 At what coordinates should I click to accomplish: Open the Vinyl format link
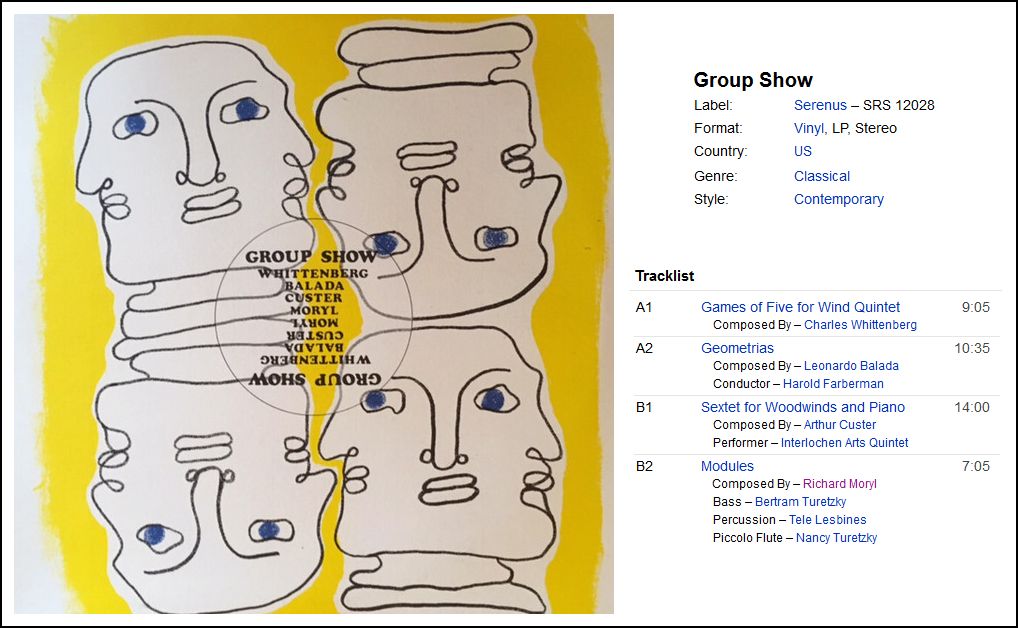click(809, 129)
